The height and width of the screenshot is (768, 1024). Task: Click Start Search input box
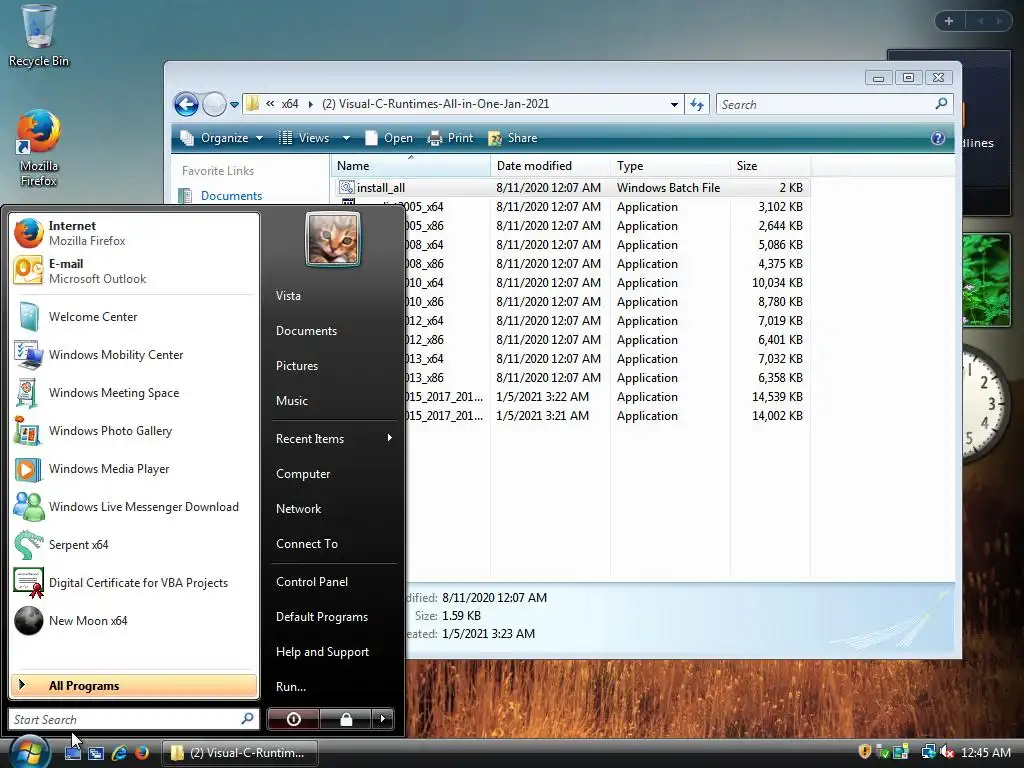pyautogui.click(x=133, y=719)
